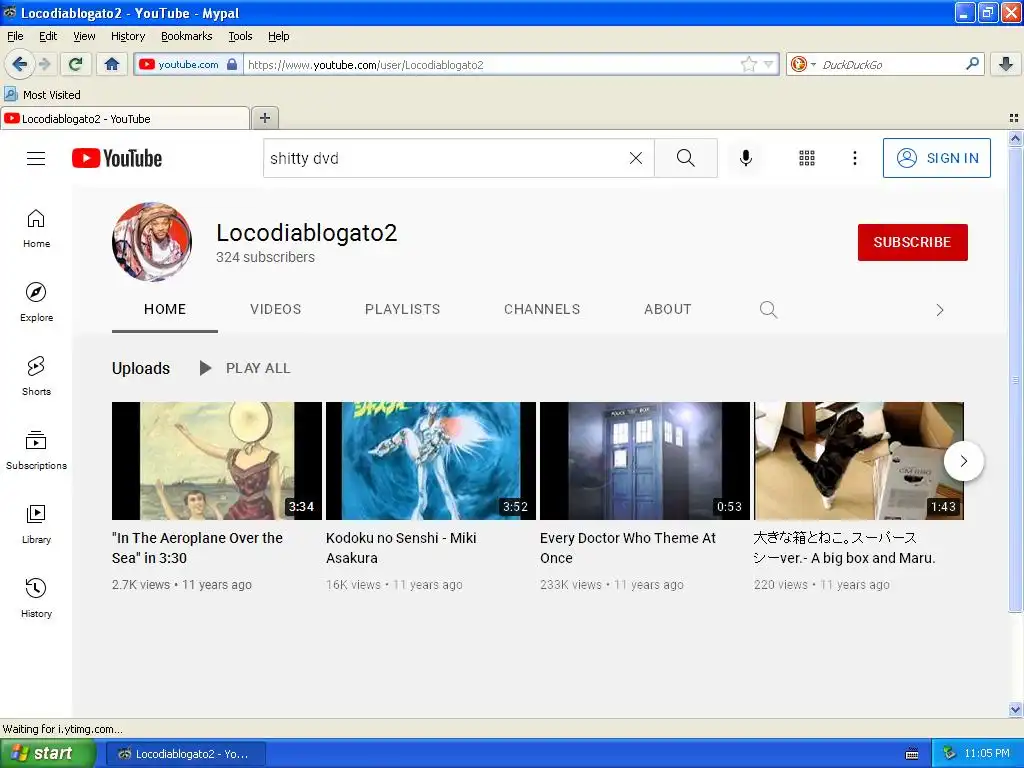This screenshot has height=768, width=1024.
Task: Click the channel search magnifier icon
Action: tap(769, 310)
